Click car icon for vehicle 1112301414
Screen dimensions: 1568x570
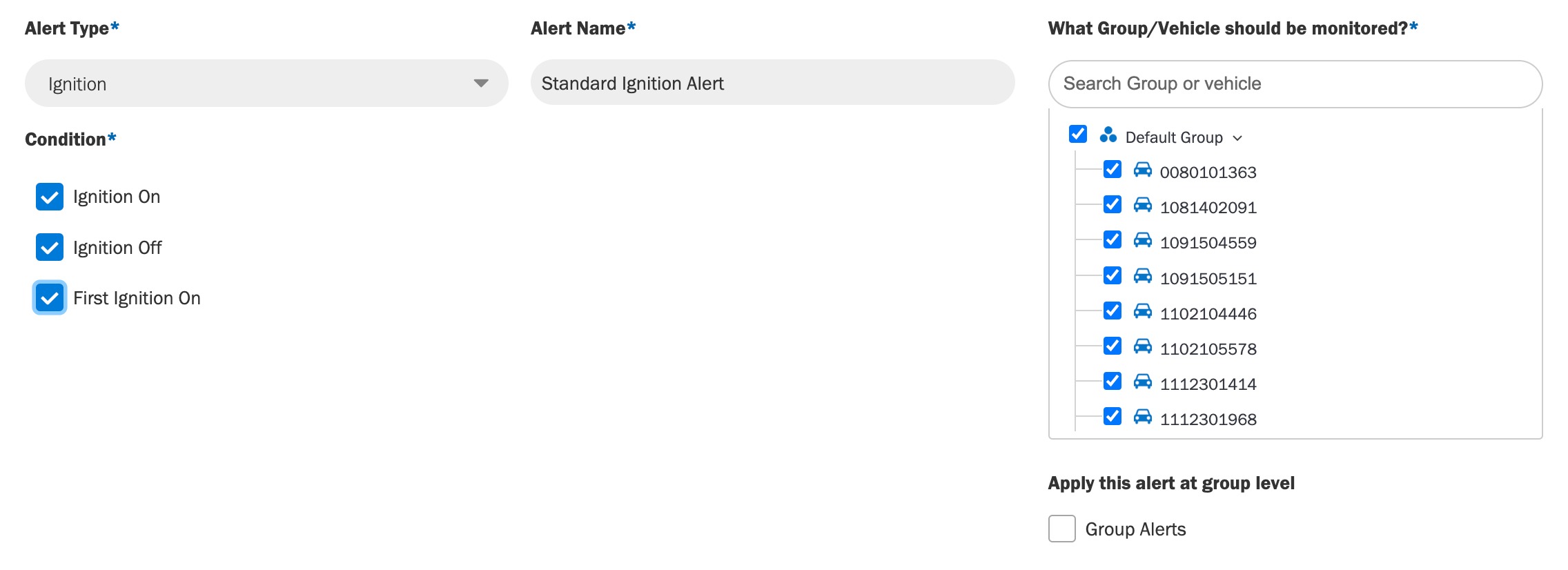coord(1143,382)
